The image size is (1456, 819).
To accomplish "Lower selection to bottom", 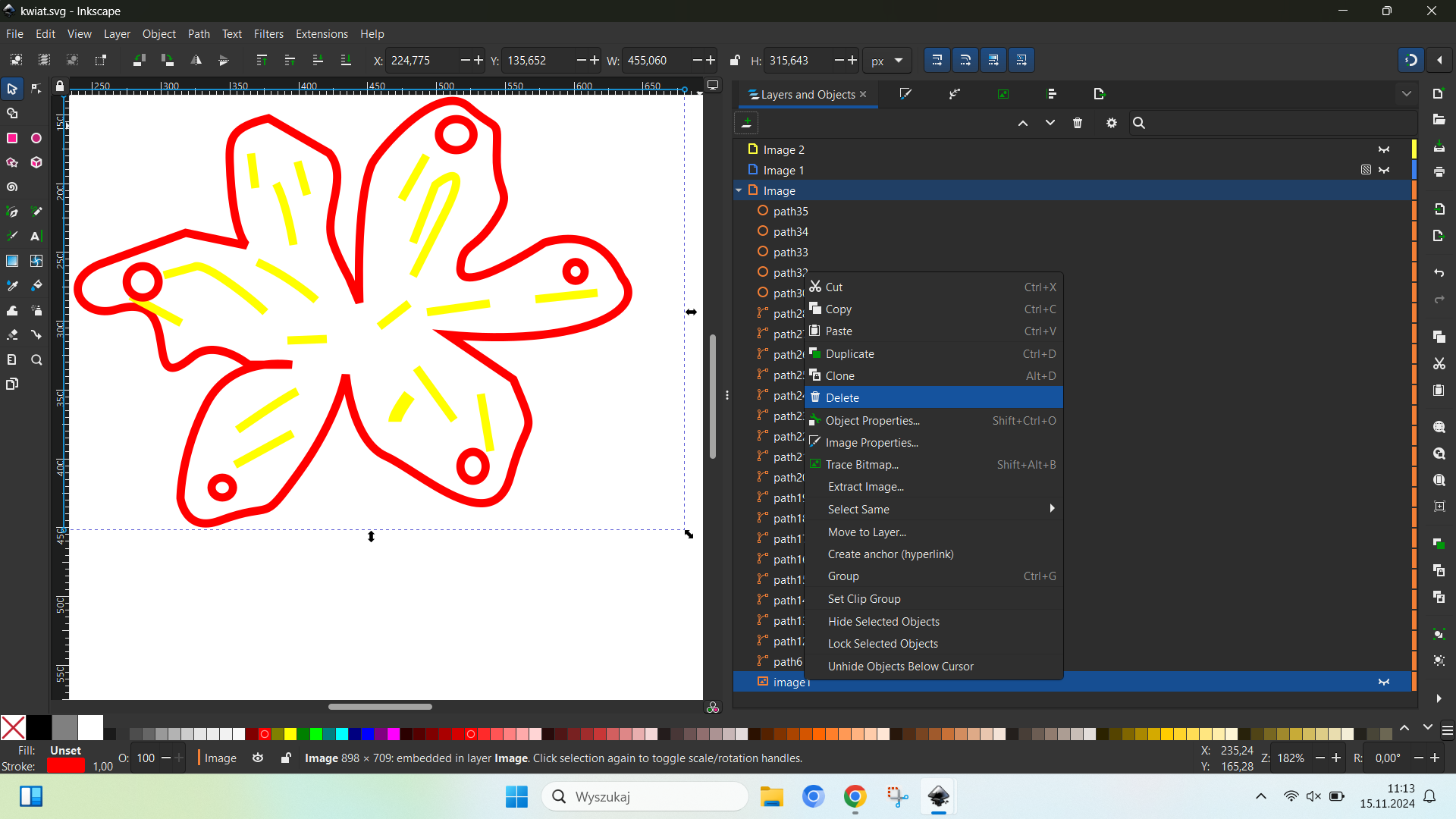I will (x=346, y=60).
